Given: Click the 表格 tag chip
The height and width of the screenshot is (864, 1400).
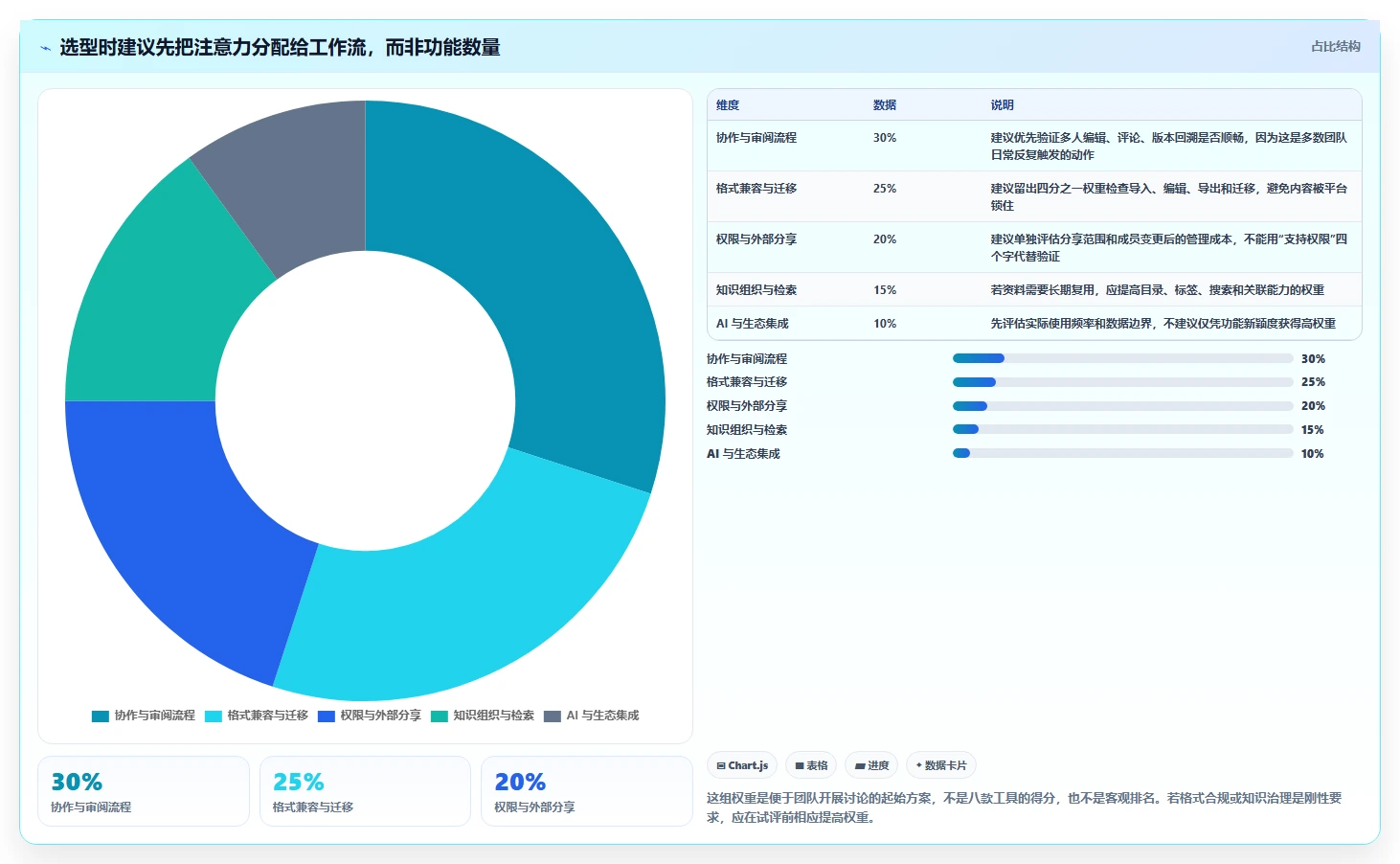Looking at the screenshot, I should click(x=811, y=765).
